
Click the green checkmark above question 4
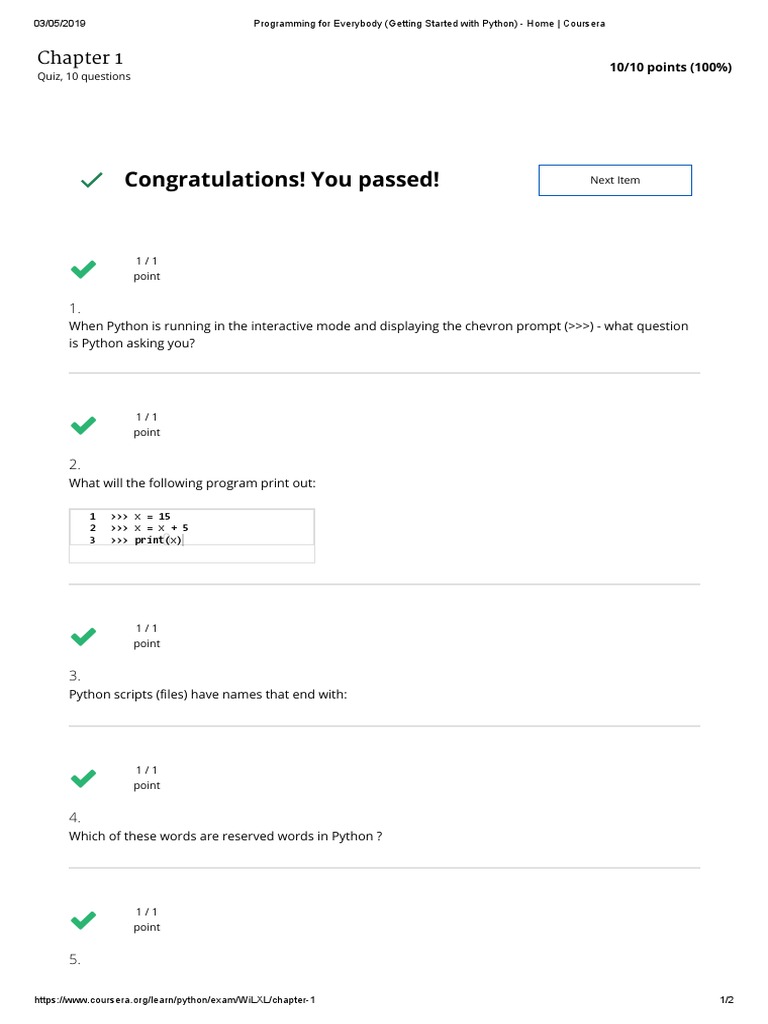coord(83,778)
